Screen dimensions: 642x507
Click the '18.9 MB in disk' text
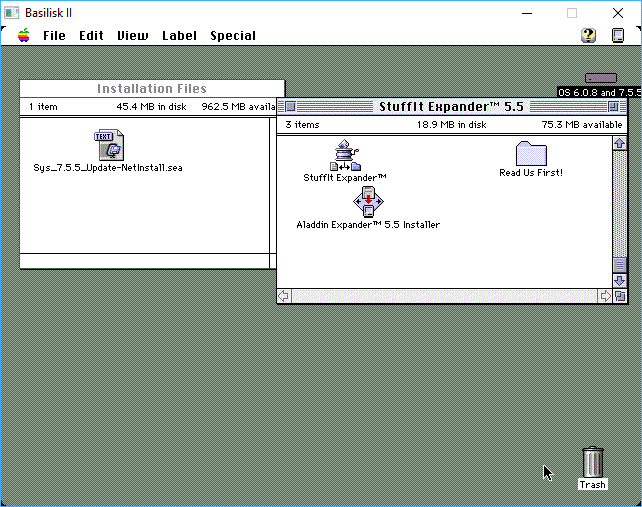click(452, 125)
